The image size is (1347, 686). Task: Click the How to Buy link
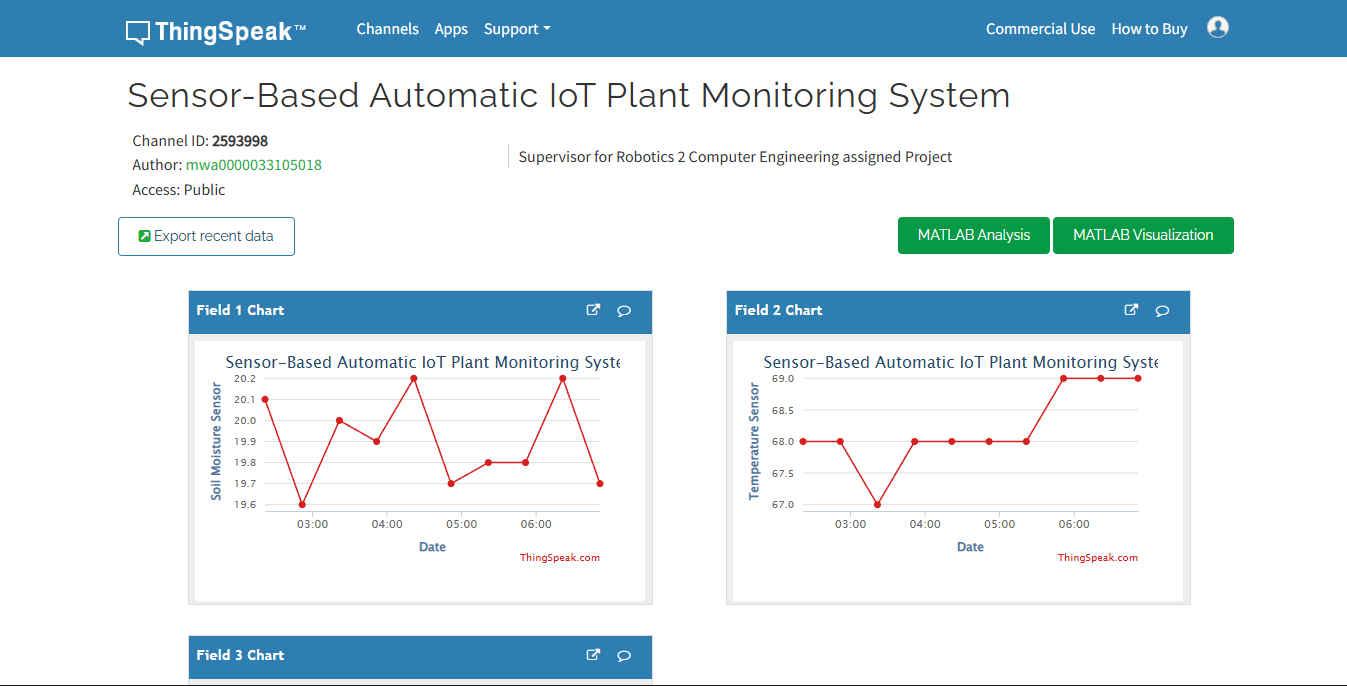pyautogui.click(x=1149, y=28)
